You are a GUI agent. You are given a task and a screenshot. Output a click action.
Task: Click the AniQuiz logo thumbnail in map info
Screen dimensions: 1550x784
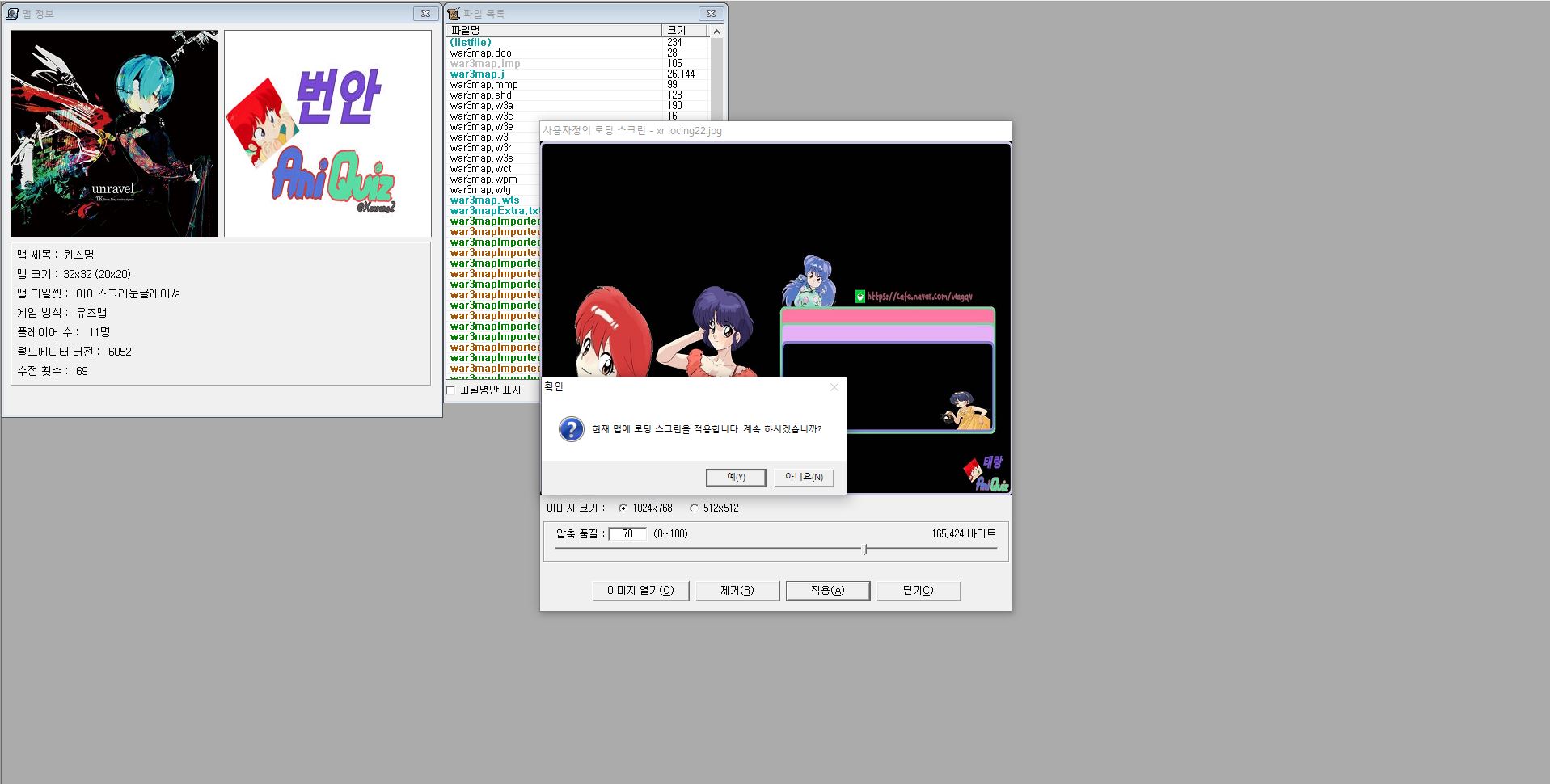coord(327,133)
